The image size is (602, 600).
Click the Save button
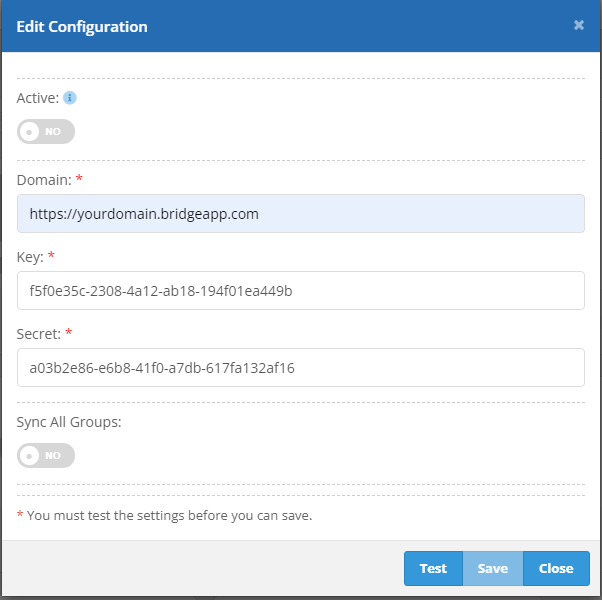coord(492,568)
